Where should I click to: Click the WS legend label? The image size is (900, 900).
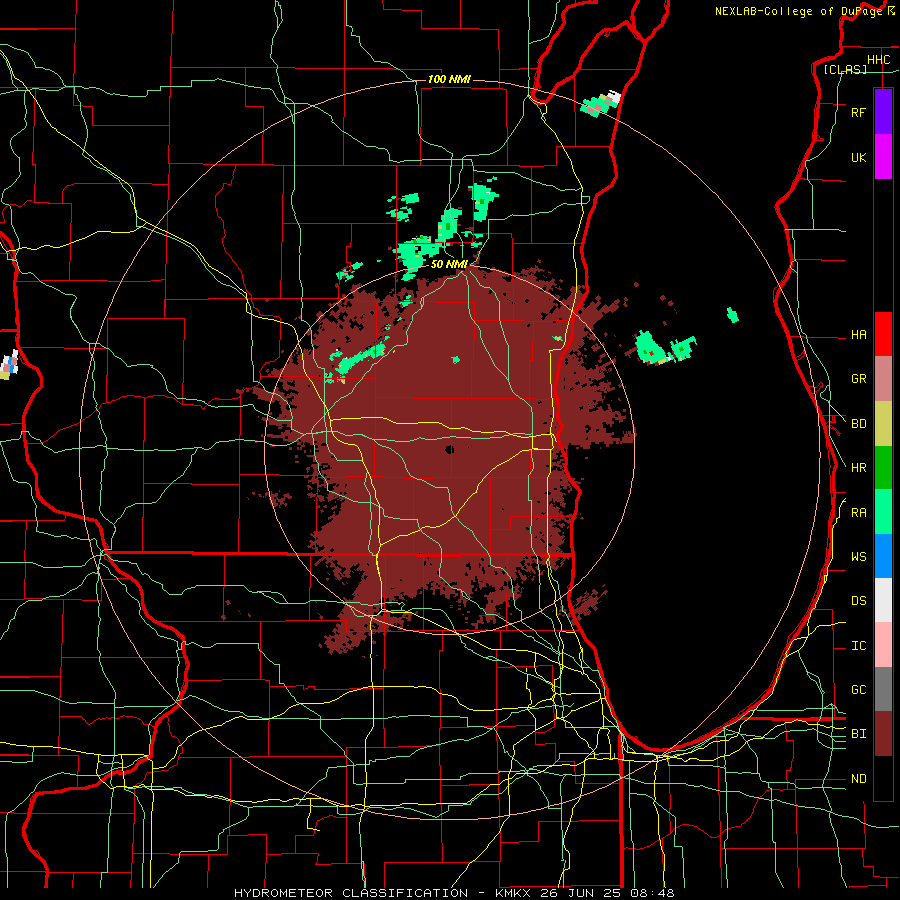coord(858,557)
